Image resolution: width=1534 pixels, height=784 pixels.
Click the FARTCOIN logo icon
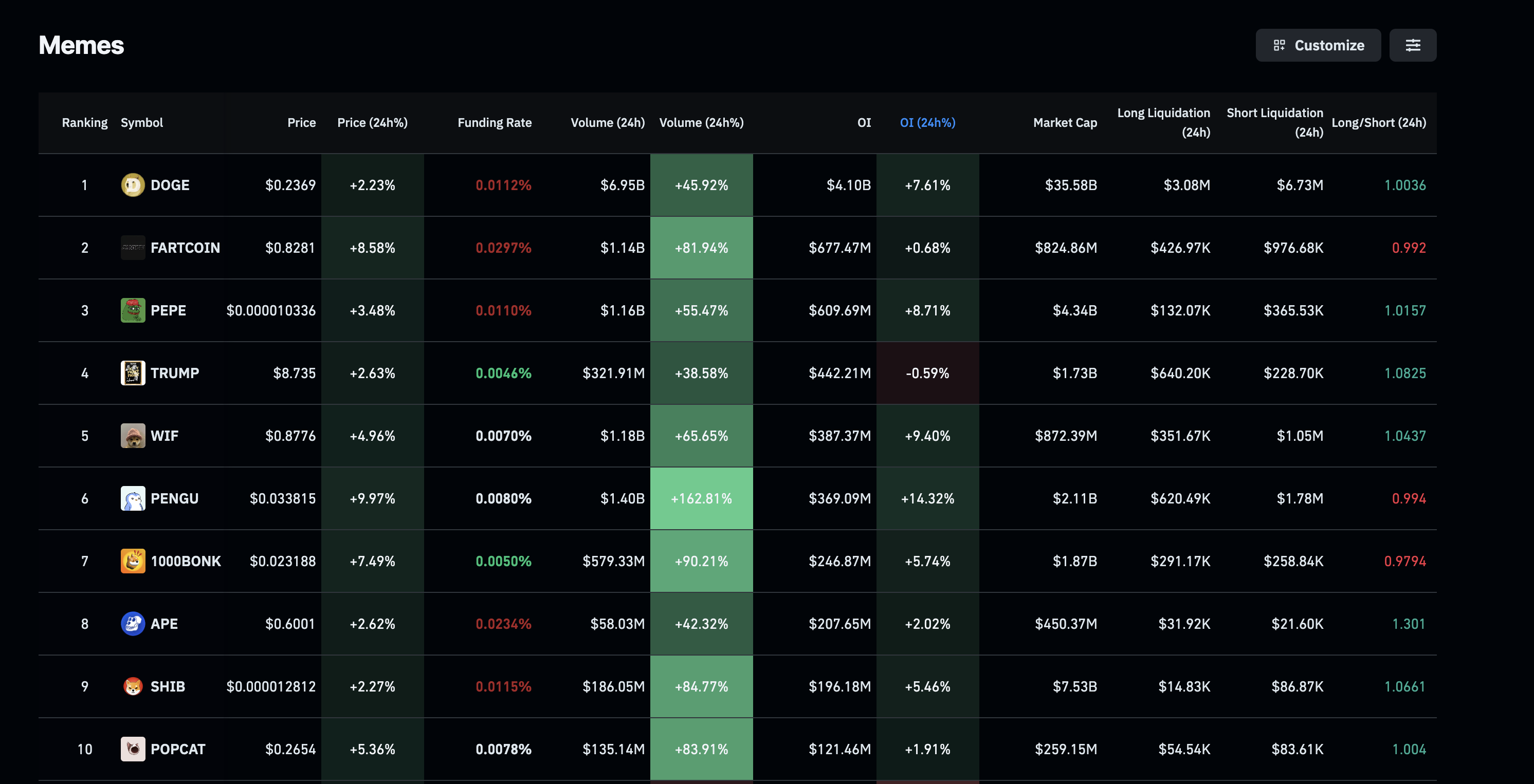click(x=133, y=248)
